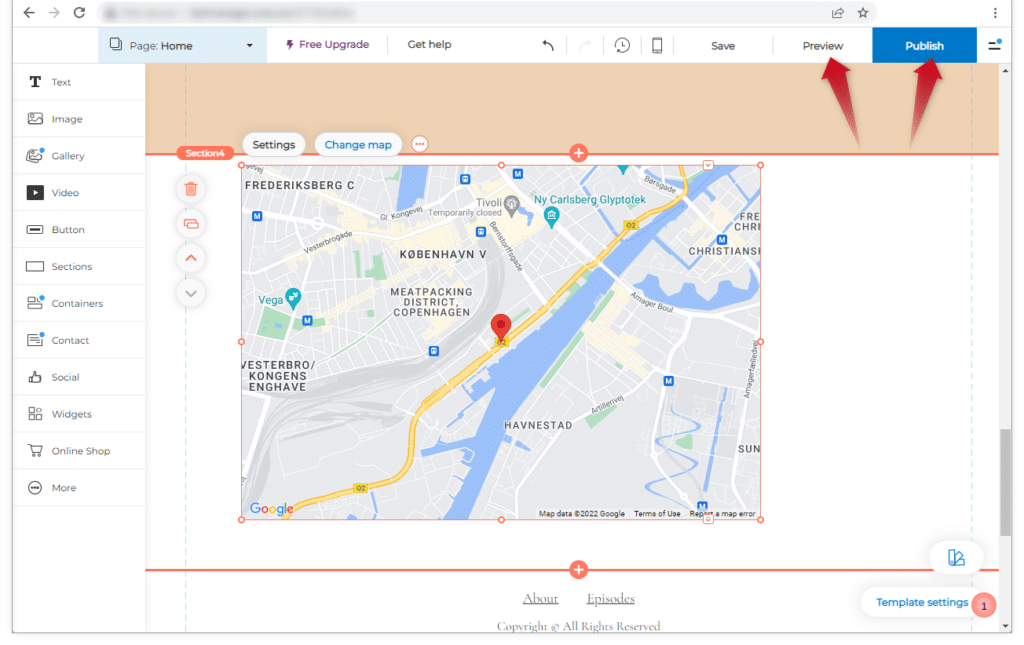Viewport: 1024px width, 645px height.
Task: Open the Change map button
Action: coord(358,144)
